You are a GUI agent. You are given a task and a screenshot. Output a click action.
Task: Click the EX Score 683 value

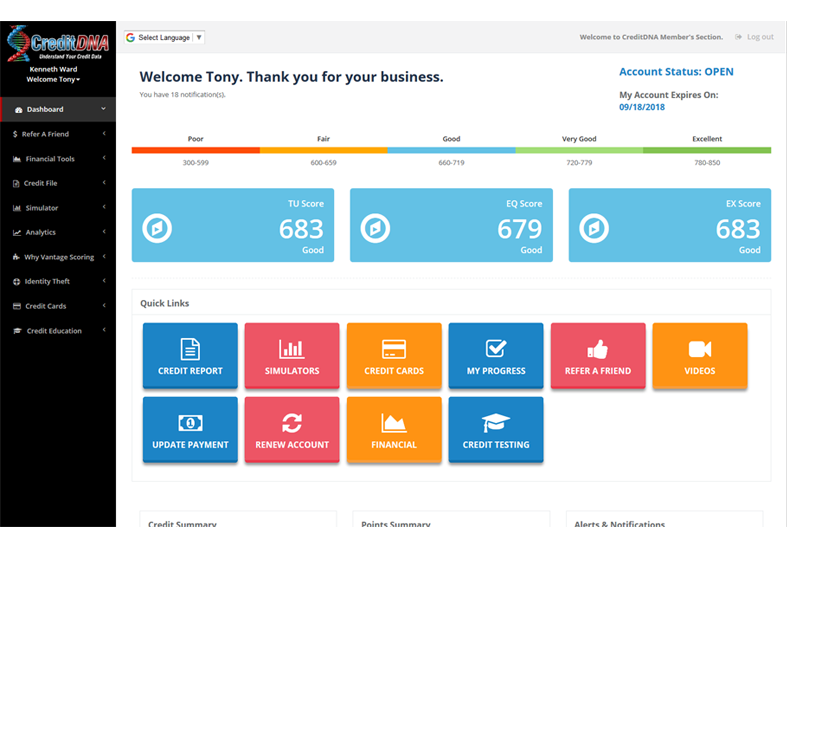[738, 230]
